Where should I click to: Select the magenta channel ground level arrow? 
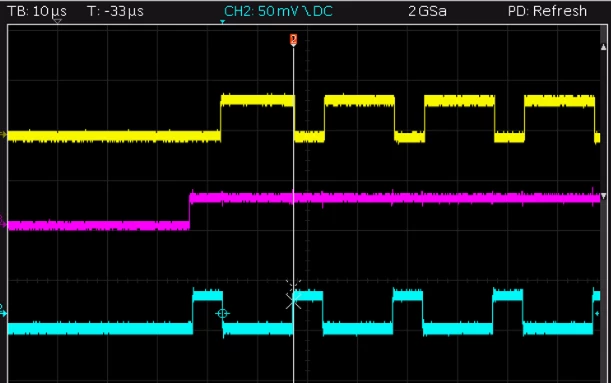tap(3, 223)
